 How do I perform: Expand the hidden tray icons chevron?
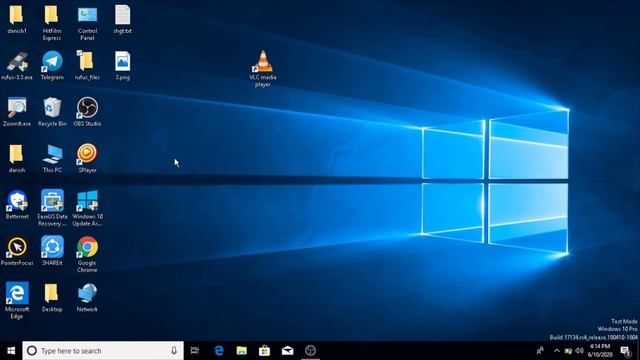[557, 351]
